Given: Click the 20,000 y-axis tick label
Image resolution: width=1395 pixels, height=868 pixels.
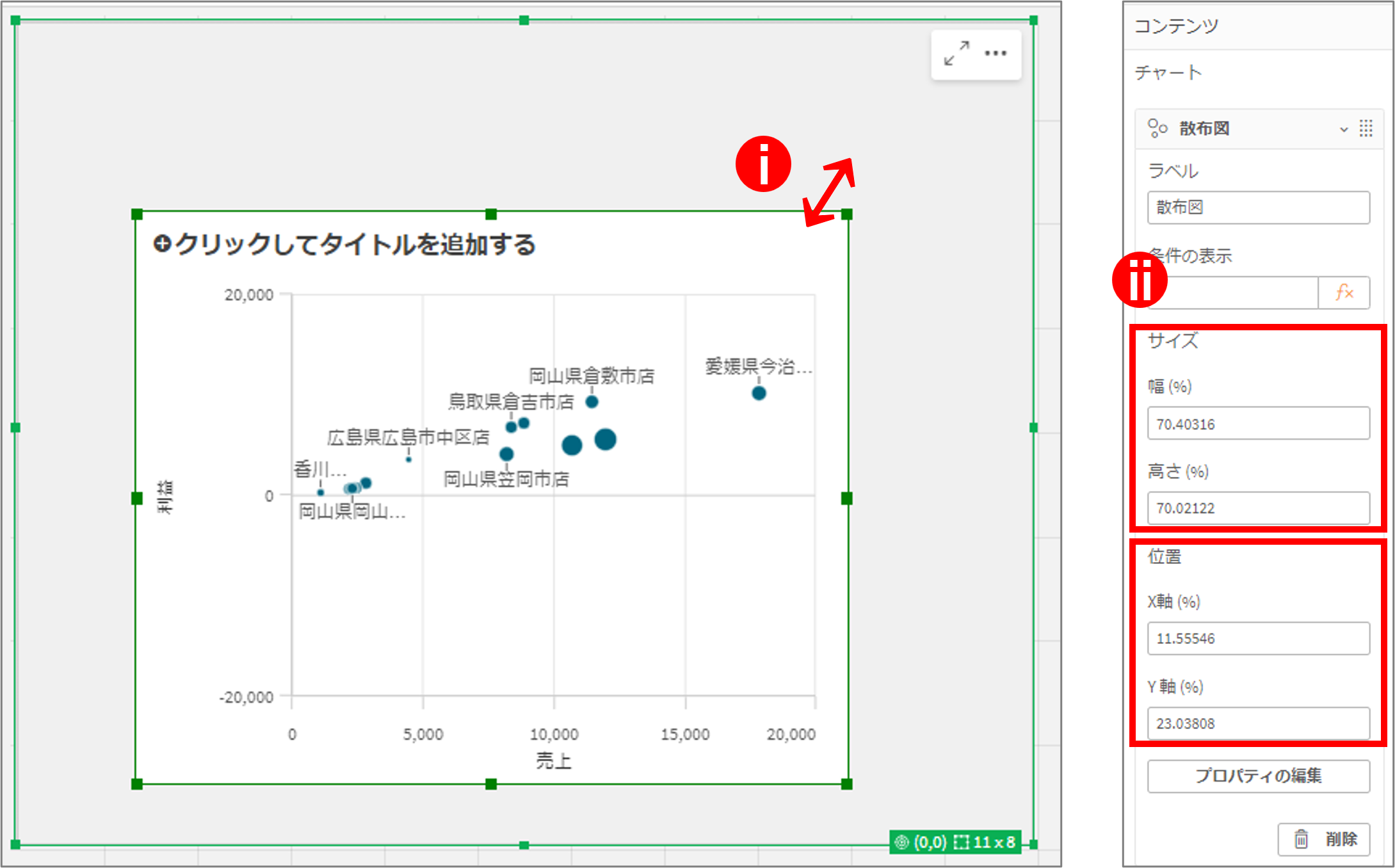Looking at the screenshot, I should click(x=248, y=295).
